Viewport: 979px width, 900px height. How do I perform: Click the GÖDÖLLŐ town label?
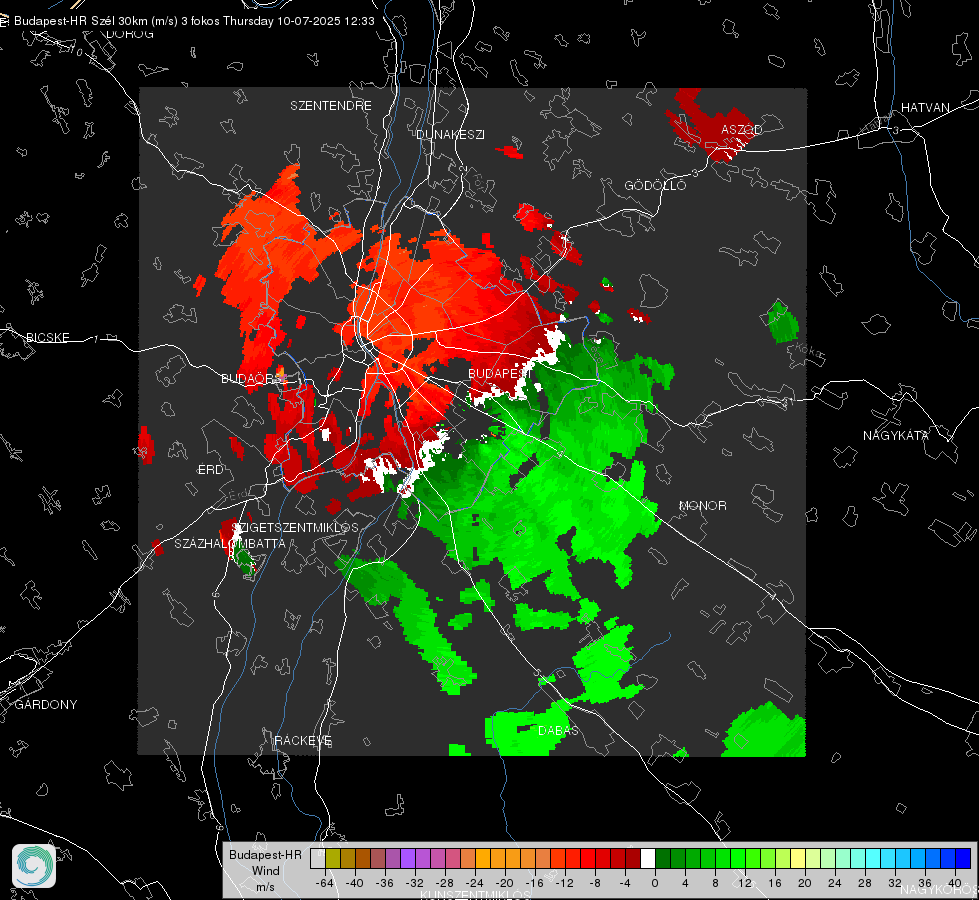pyautogui.click(x=655, y=185)
